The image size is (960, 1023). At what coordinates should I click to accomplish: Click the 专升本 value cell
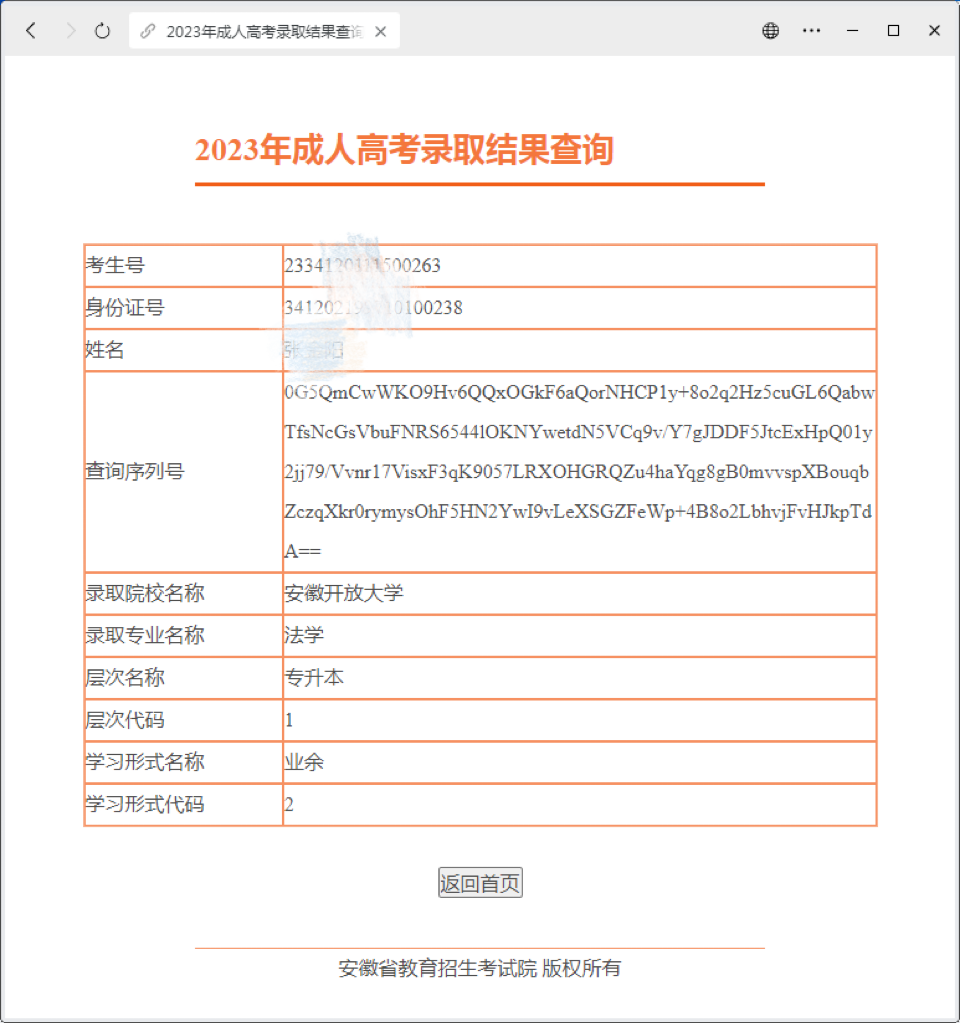tap(580, 678)
